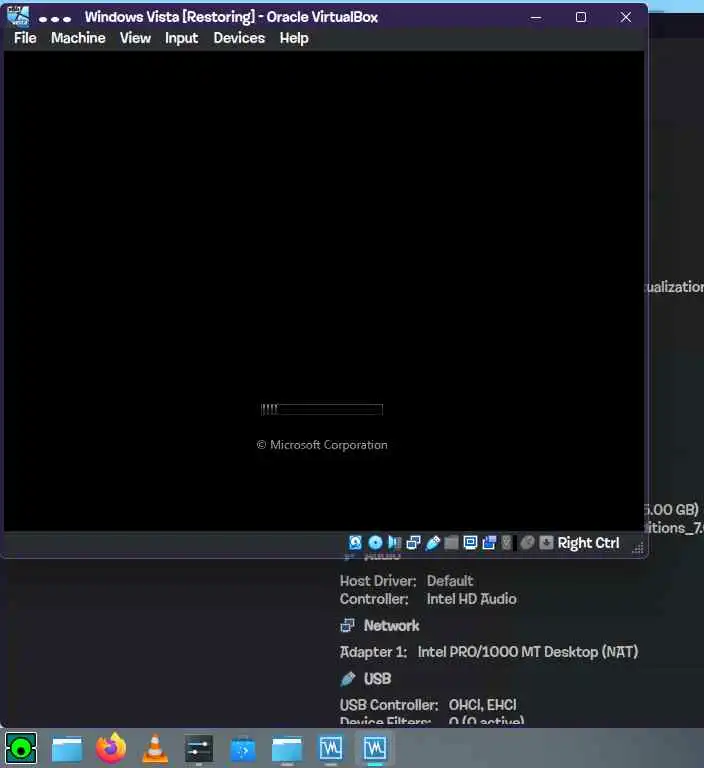Click the 'Host Driver:' label

click(x=378, y=581)
